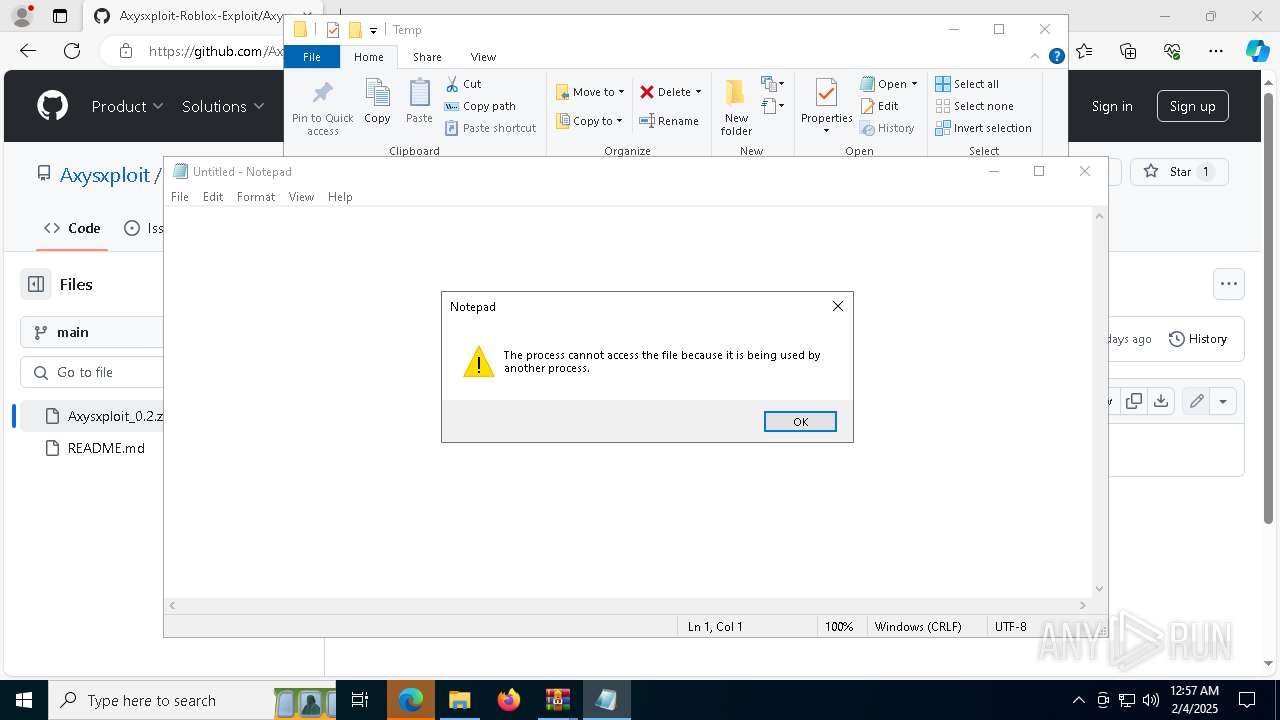This screenshot has height=720, width=1280.
Task: Click Invert selection in the Explorer ribbon
Action: tap(983, 128)
